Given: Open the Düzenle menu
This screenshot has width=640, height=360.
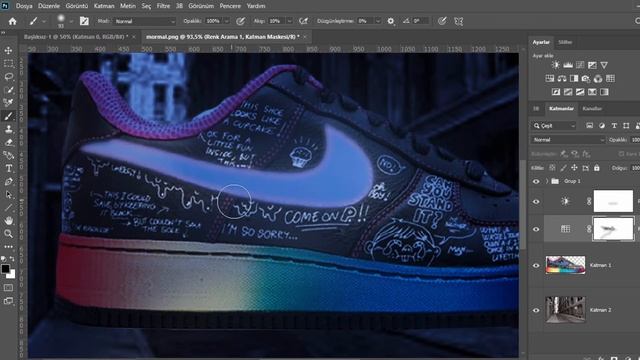Looking at the screenshot, I should (49, 6).
